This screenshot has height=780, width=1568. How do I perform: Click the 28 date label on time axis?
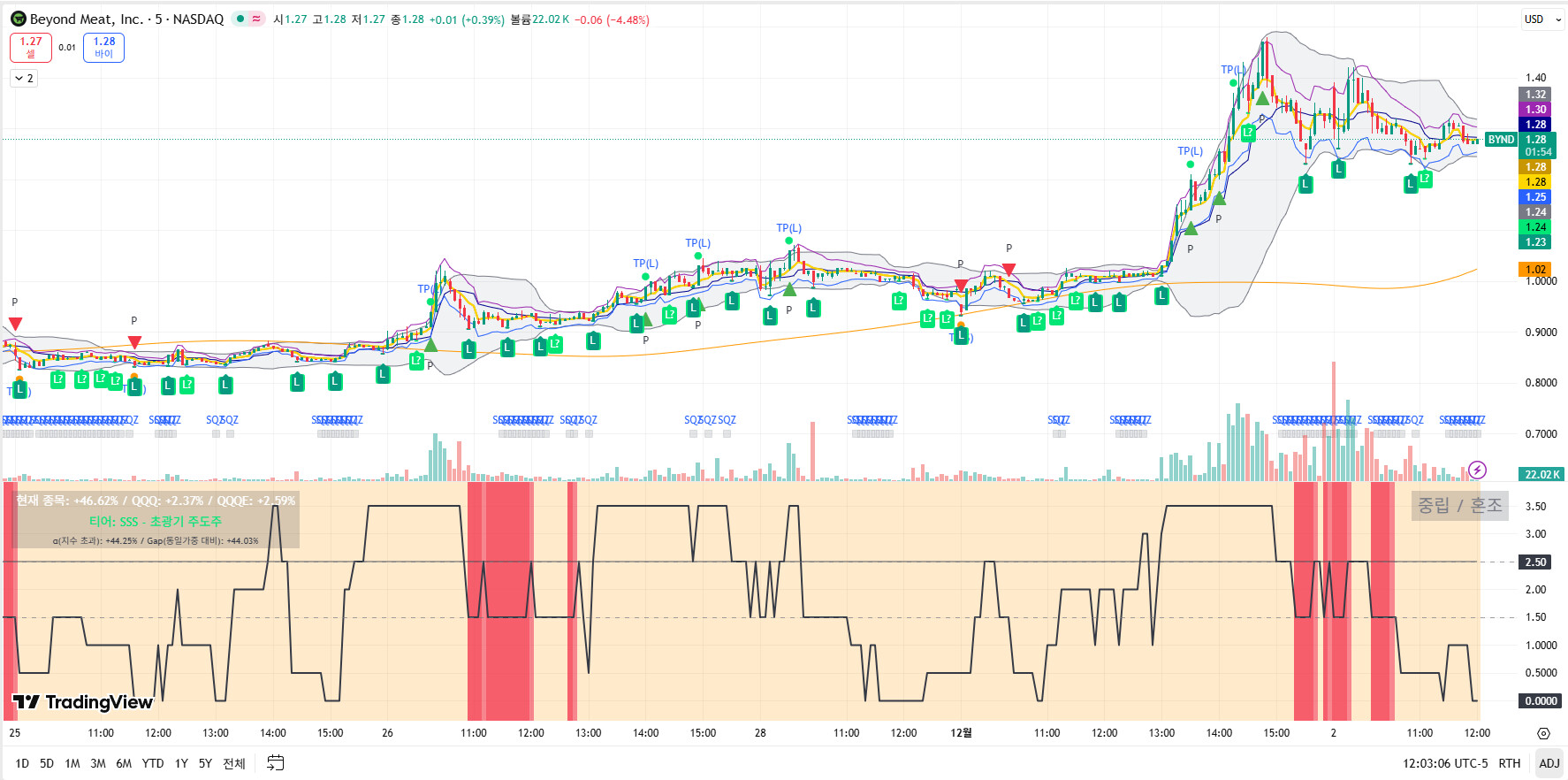(760, 733)
